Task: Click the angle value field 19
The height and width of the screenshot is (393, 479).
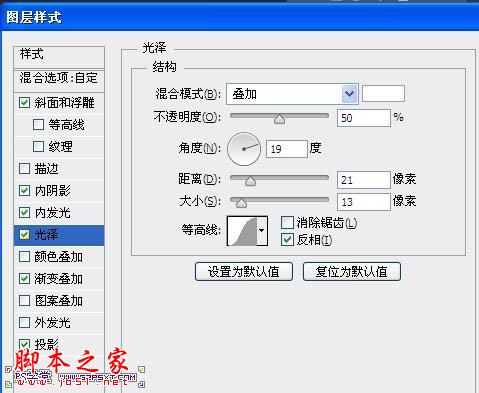Action: pyautogui.click(x=287, y=149)
